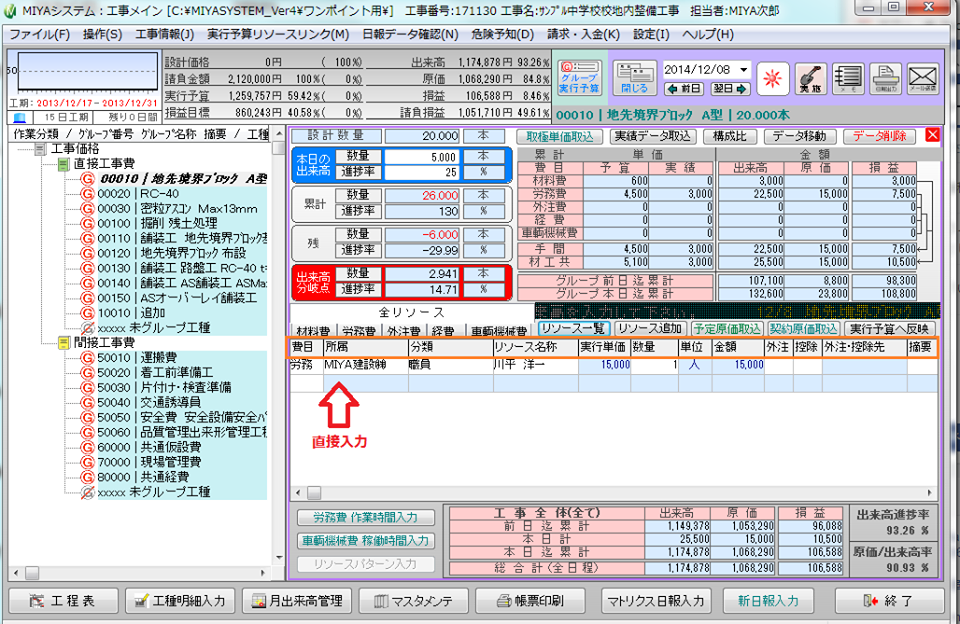The image size is (960, 624).
Task: Collapse the 工事価格 root tree node
Action: click(40, 149)
